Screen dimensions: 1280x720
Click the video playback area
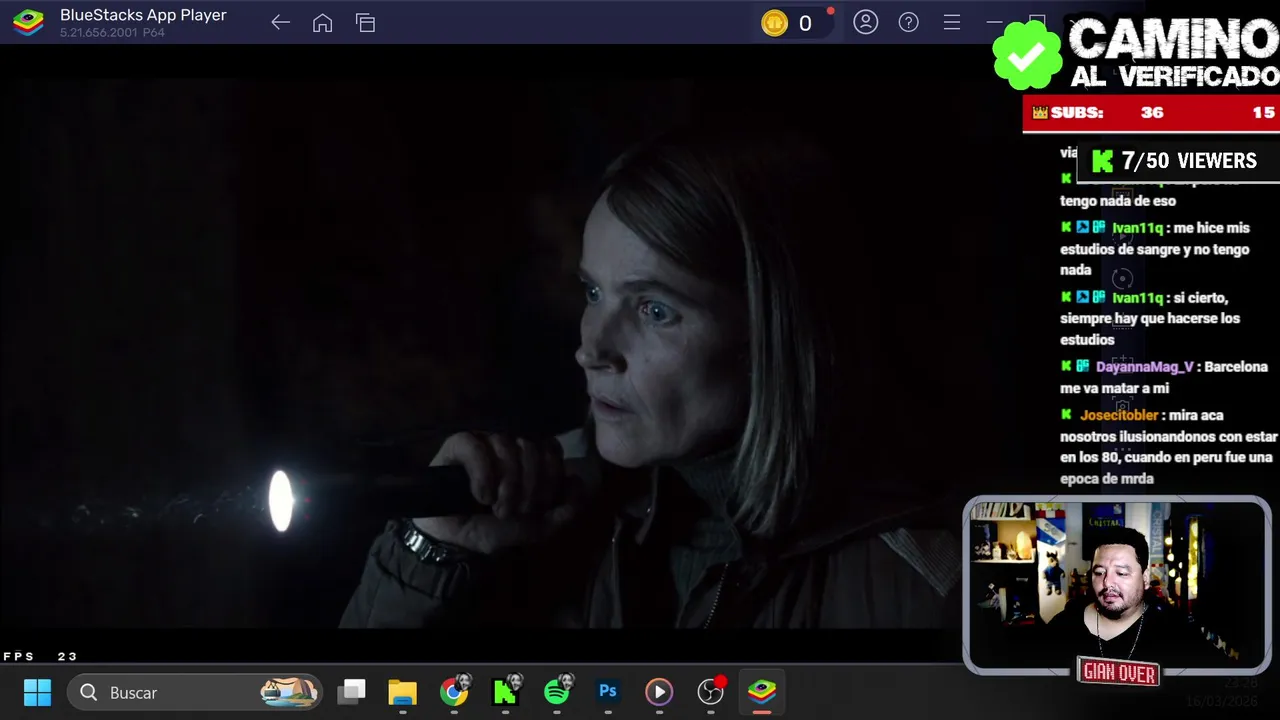pos(480,353)
